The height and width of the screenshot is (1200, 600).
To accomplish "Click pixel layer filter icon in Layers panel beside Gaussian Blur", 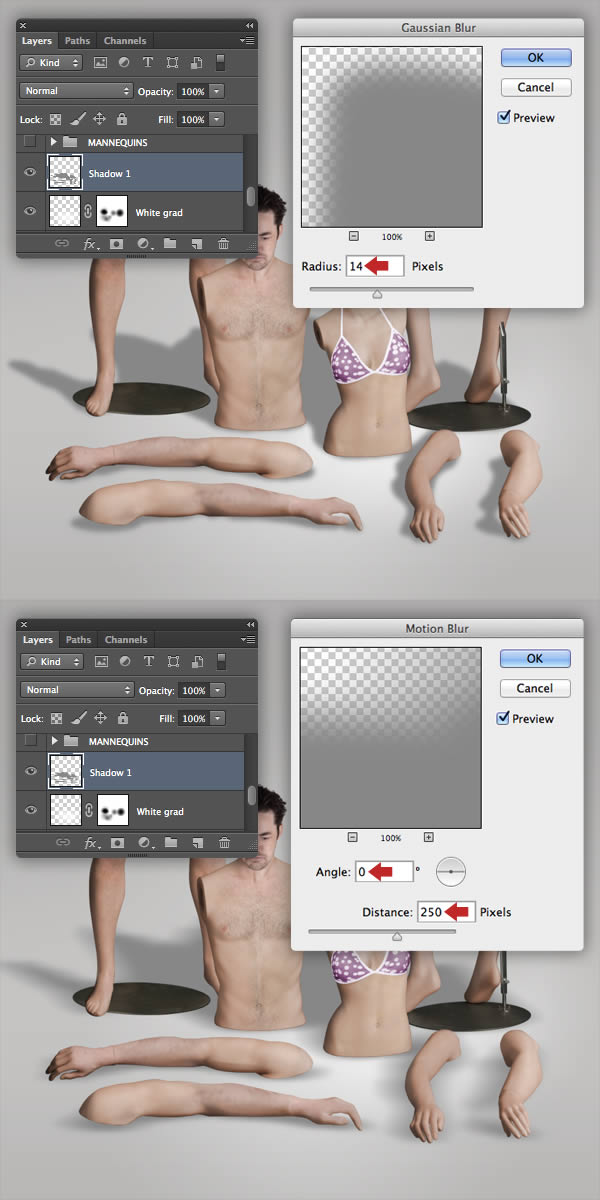I will [x=100, y=62].
